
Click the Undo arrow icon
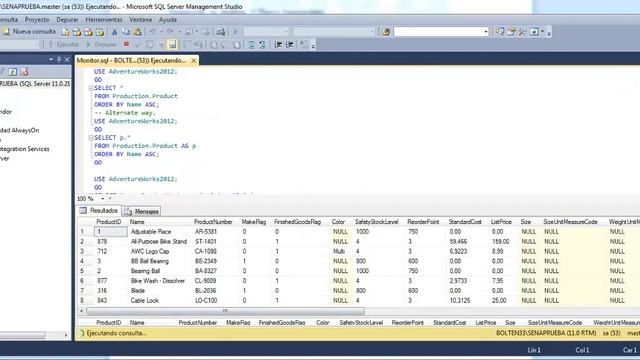tap(152, 32)
